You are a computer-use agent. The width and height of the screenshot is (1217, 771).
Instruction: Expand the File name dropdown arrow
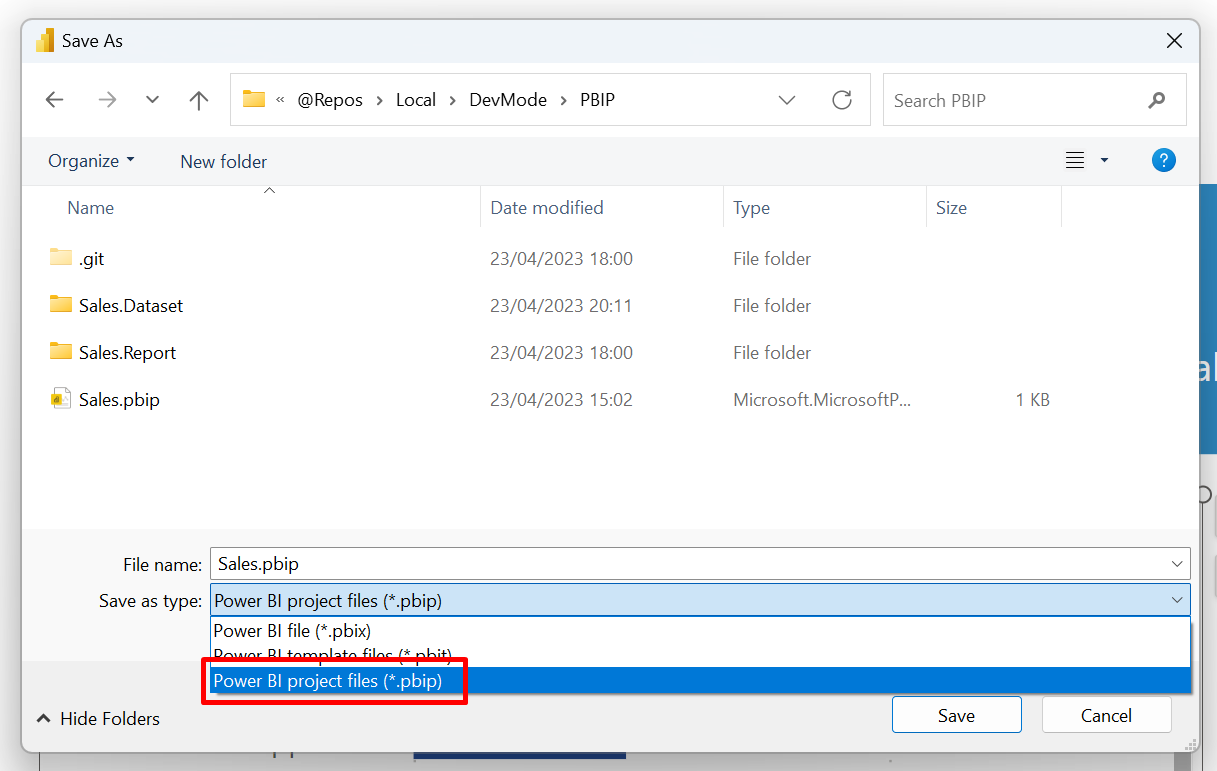pyautogui.click(x=1177, y=563)
